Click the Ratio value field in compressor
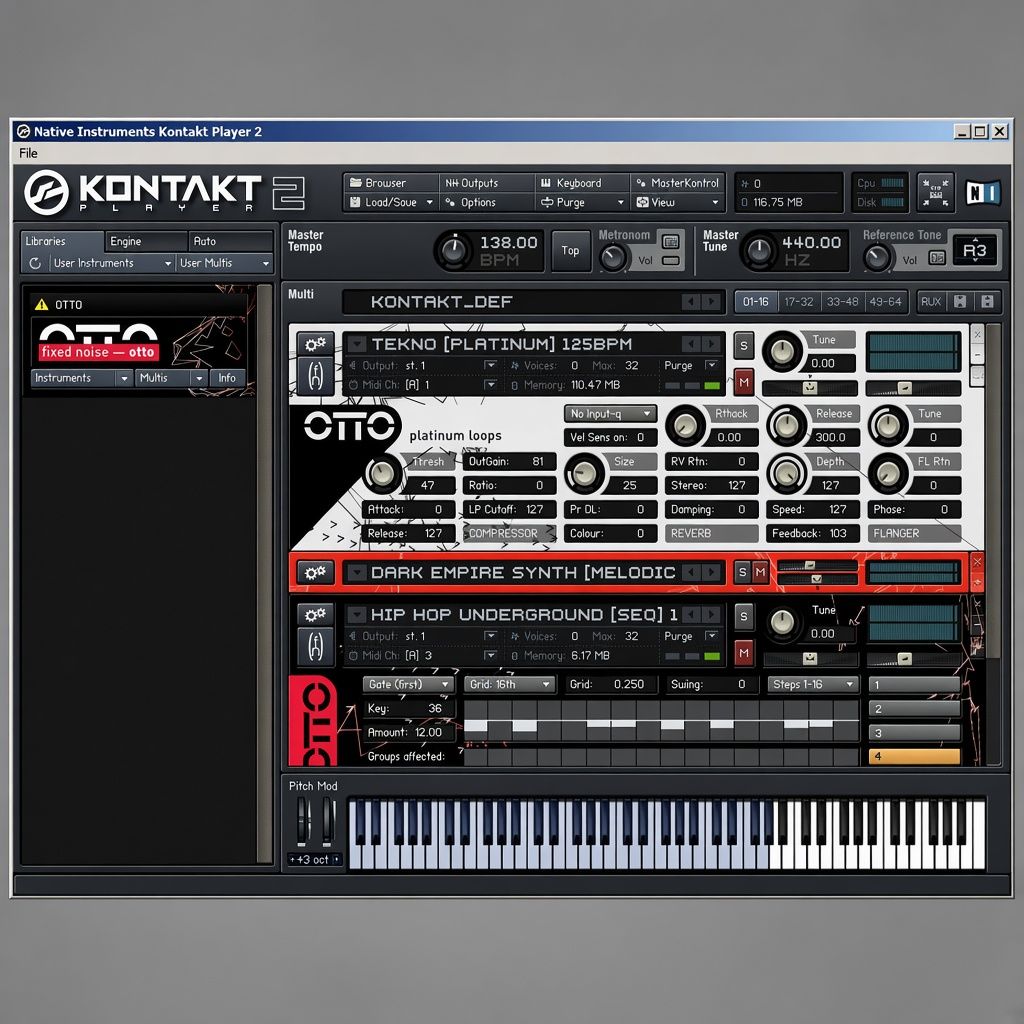Screen dimensions: 1024x1024 click(x=509, y=485)
